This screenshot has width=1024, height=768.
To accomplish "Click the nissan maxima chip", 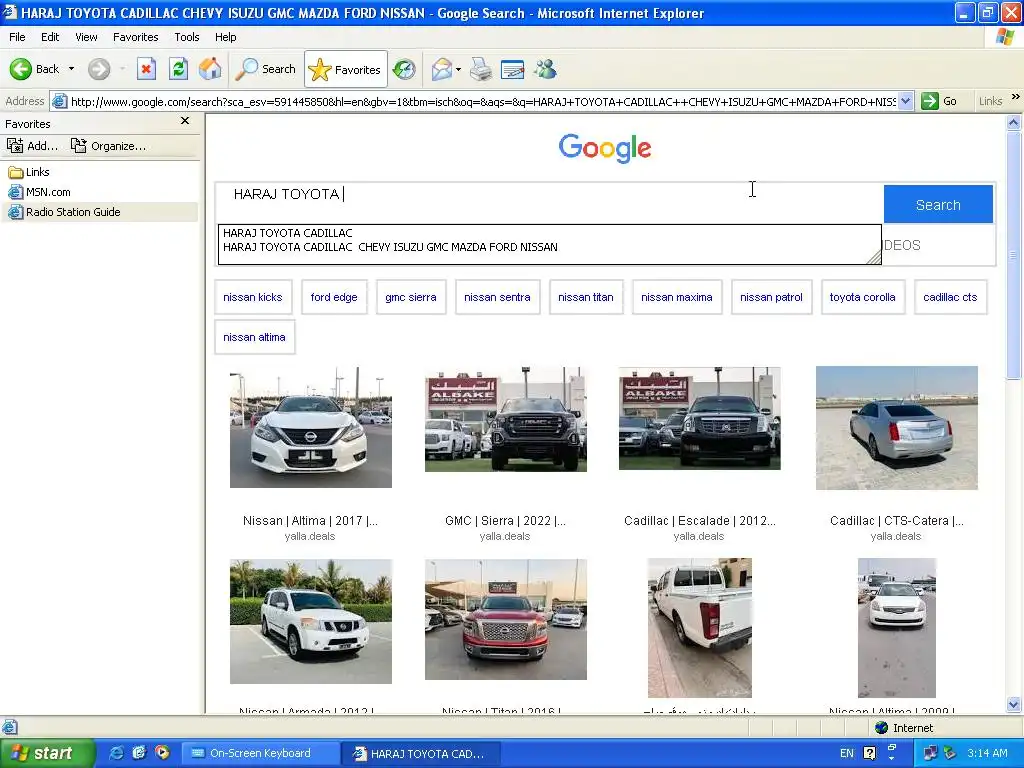I will 677,297.
